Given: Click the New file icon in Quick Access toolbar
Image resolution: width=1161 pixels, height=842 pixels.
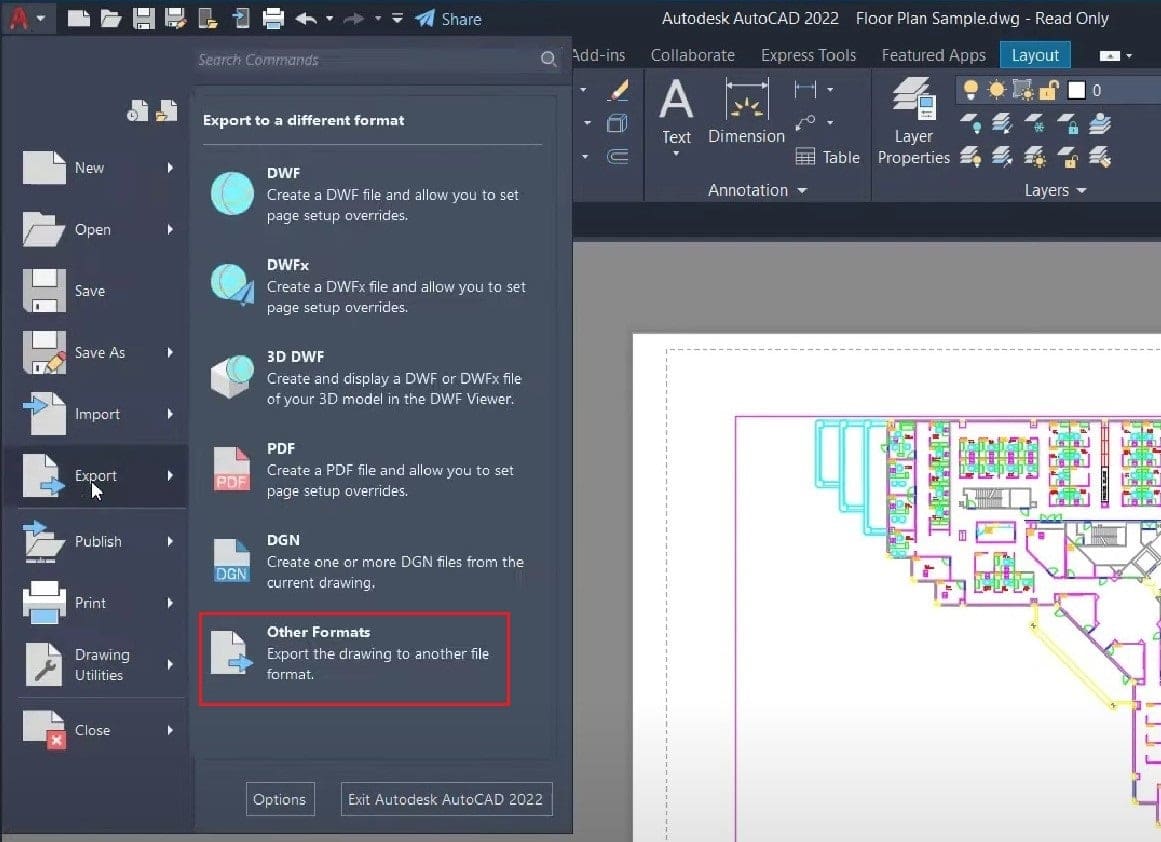Looking at the screenshot, I should [x=78, y=18].
